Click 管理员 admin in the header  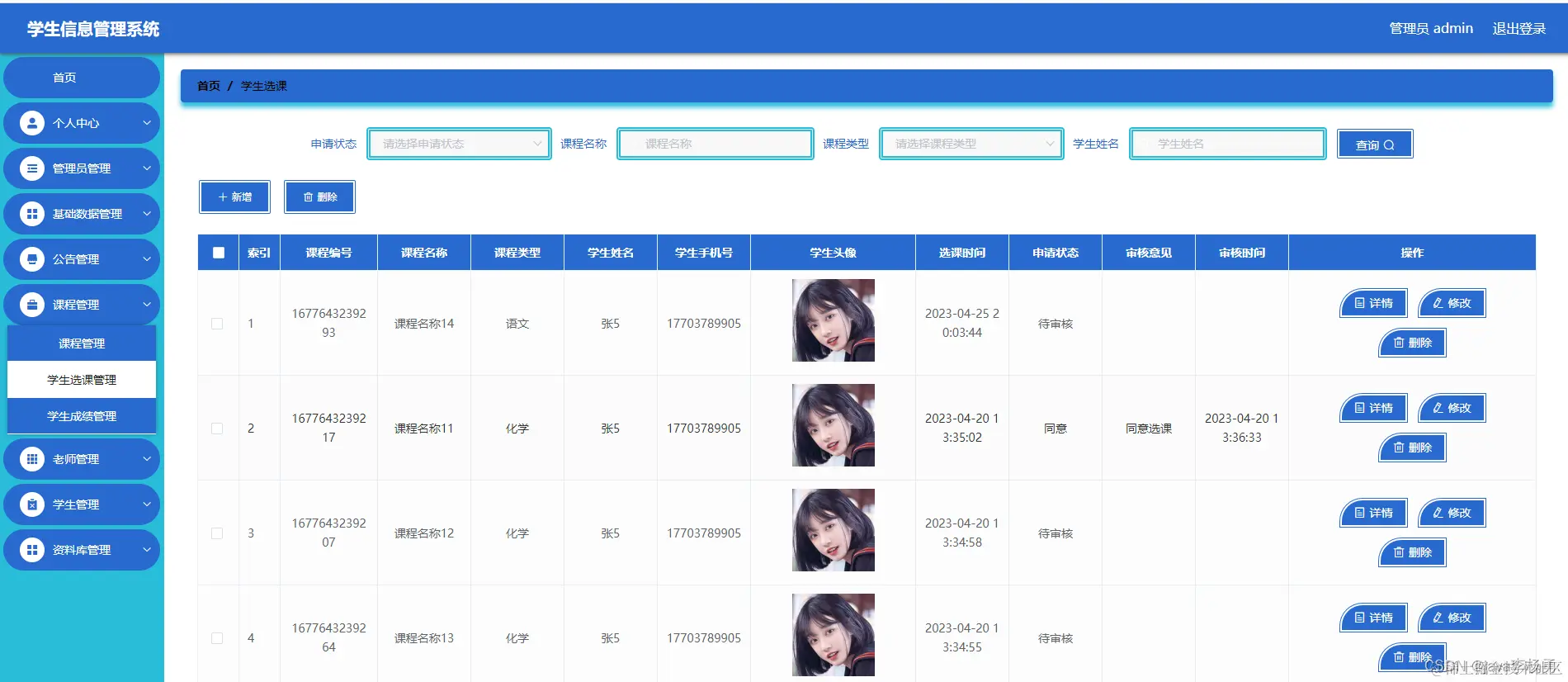click(x=1431, y=29)
